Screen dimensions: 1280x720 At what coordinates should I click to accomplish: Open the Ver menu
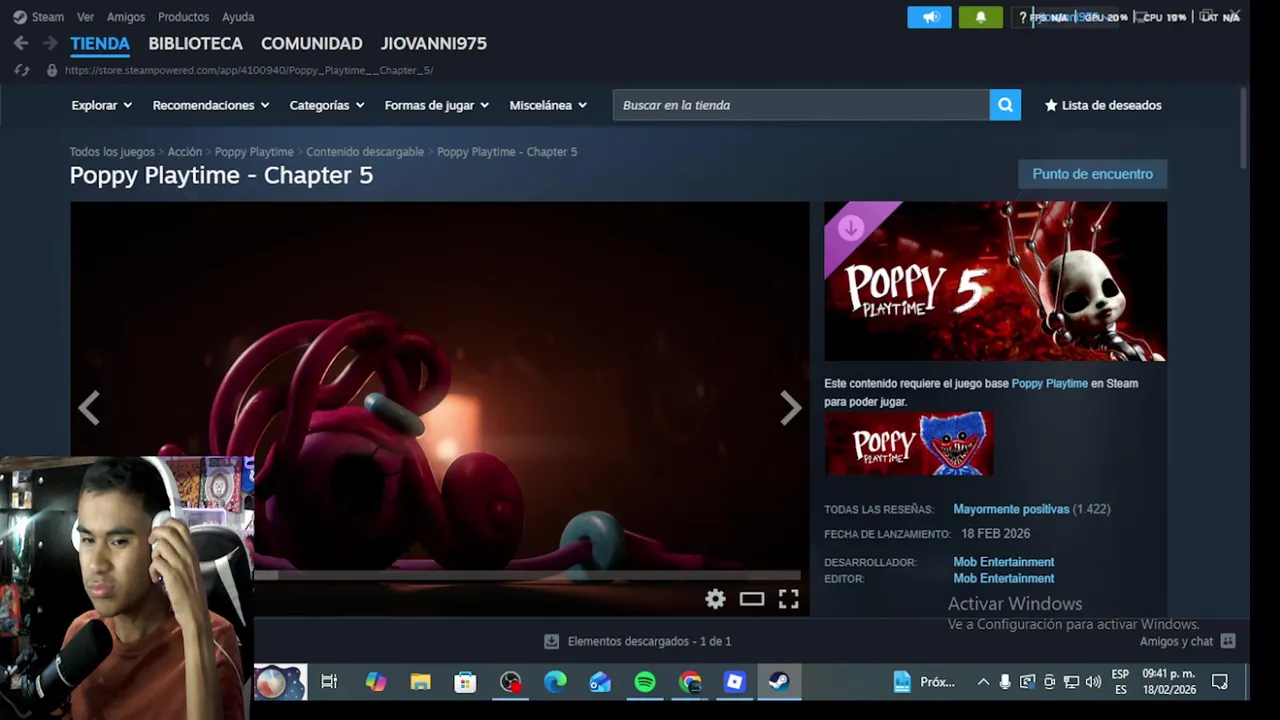click(x=85, y=17)
